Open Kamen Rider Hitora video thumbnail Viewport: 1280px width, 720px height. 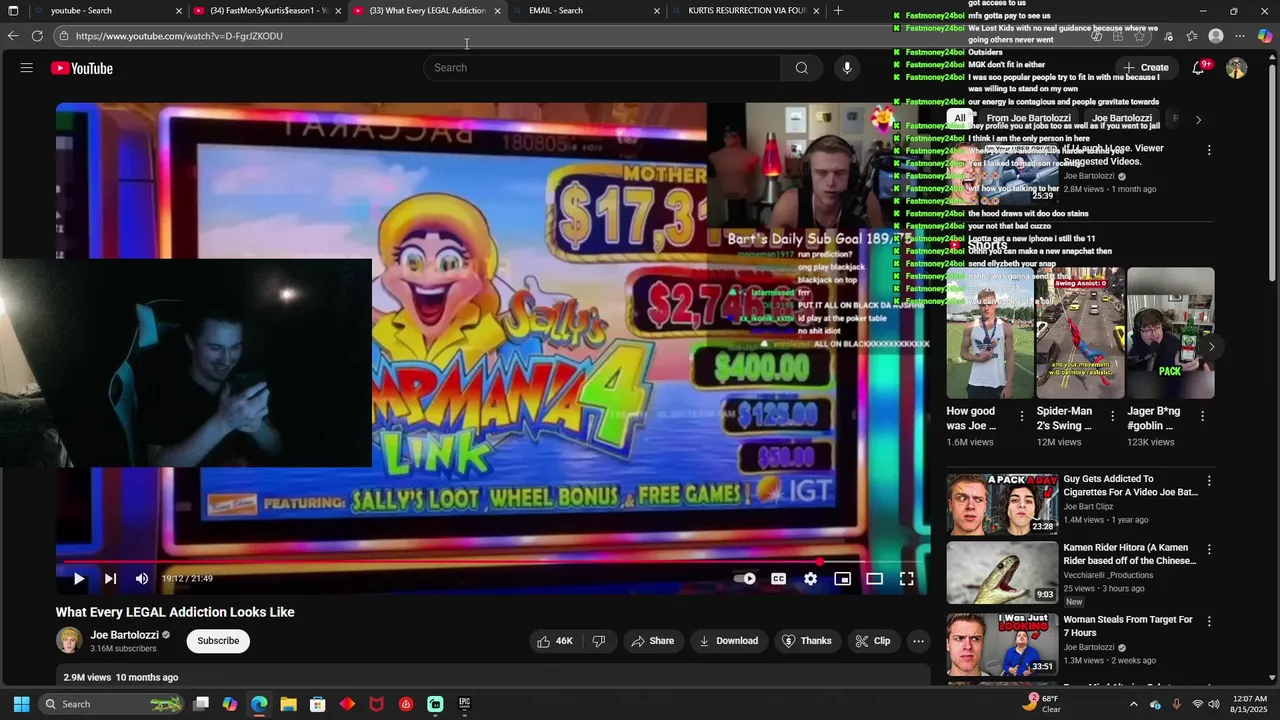tap(1002, 573)
